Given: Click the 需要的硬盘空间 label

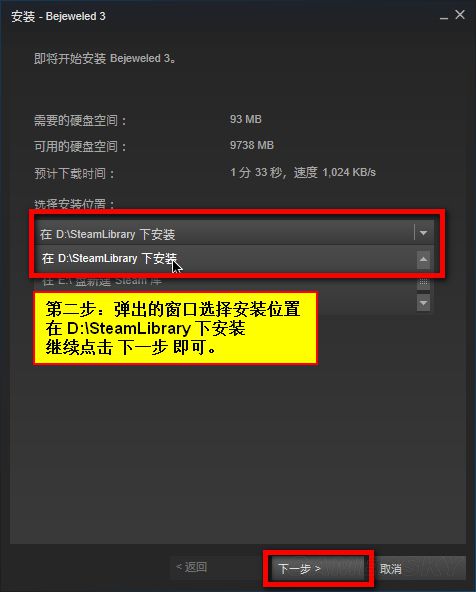Looking at the screenshot, I should pyautogui.click(x=80, y=121).
